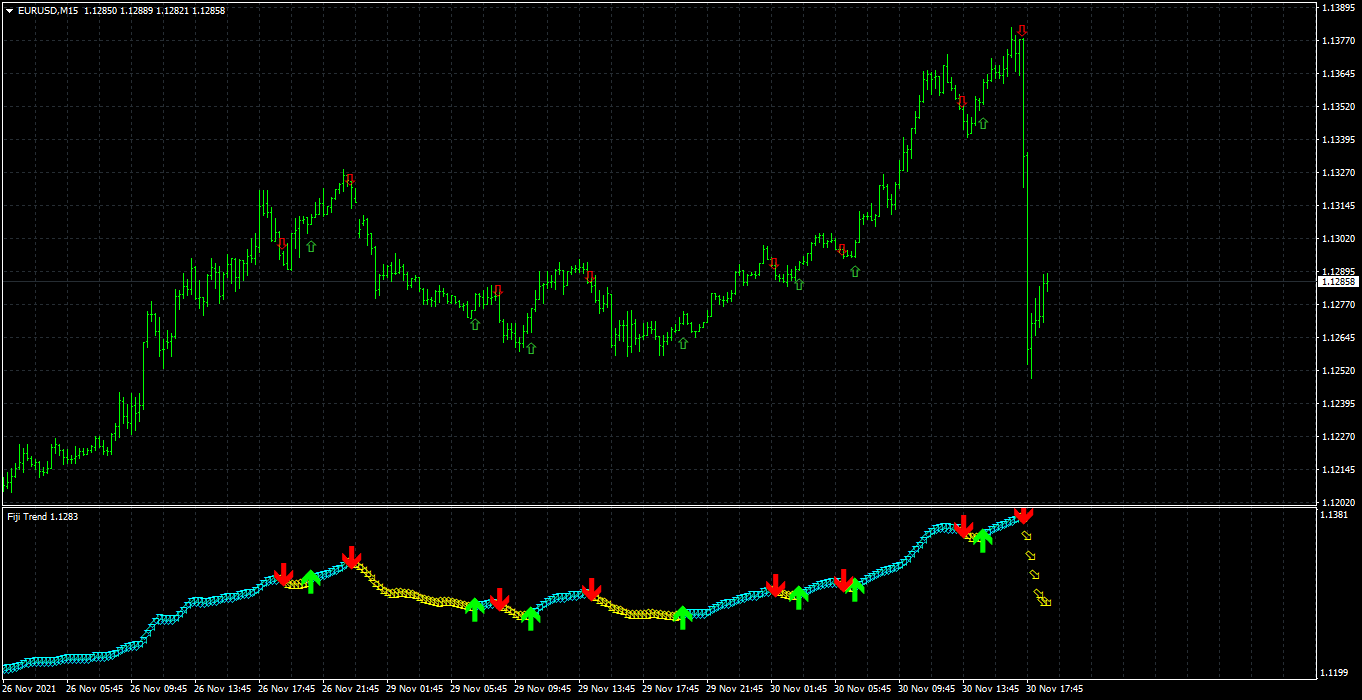This screenshot has height=700, width=1362.
Task: Click price axis label 1.12770
Action: pos(1339,305)
